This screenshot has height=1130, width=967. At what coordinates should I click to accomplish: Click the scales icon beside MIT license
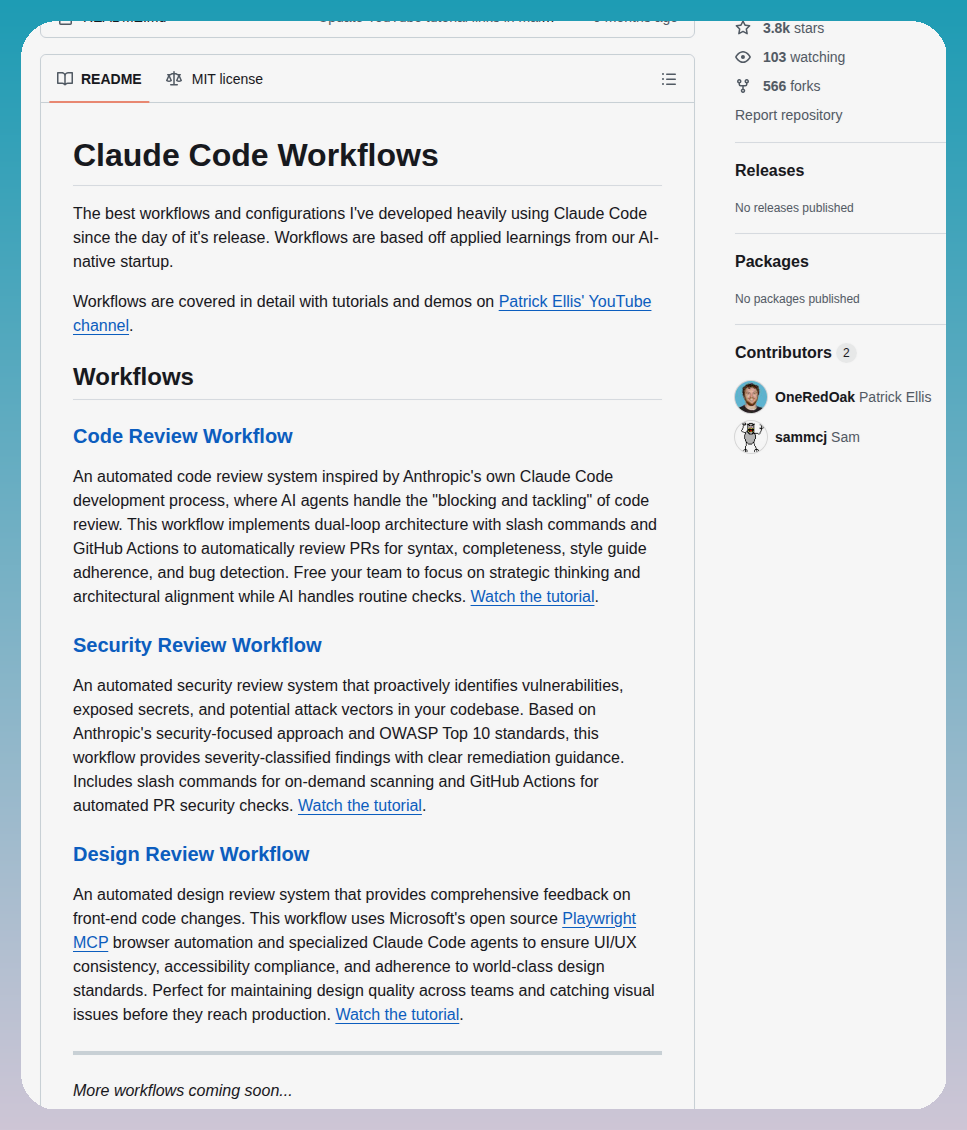click(x=174, y=79)
